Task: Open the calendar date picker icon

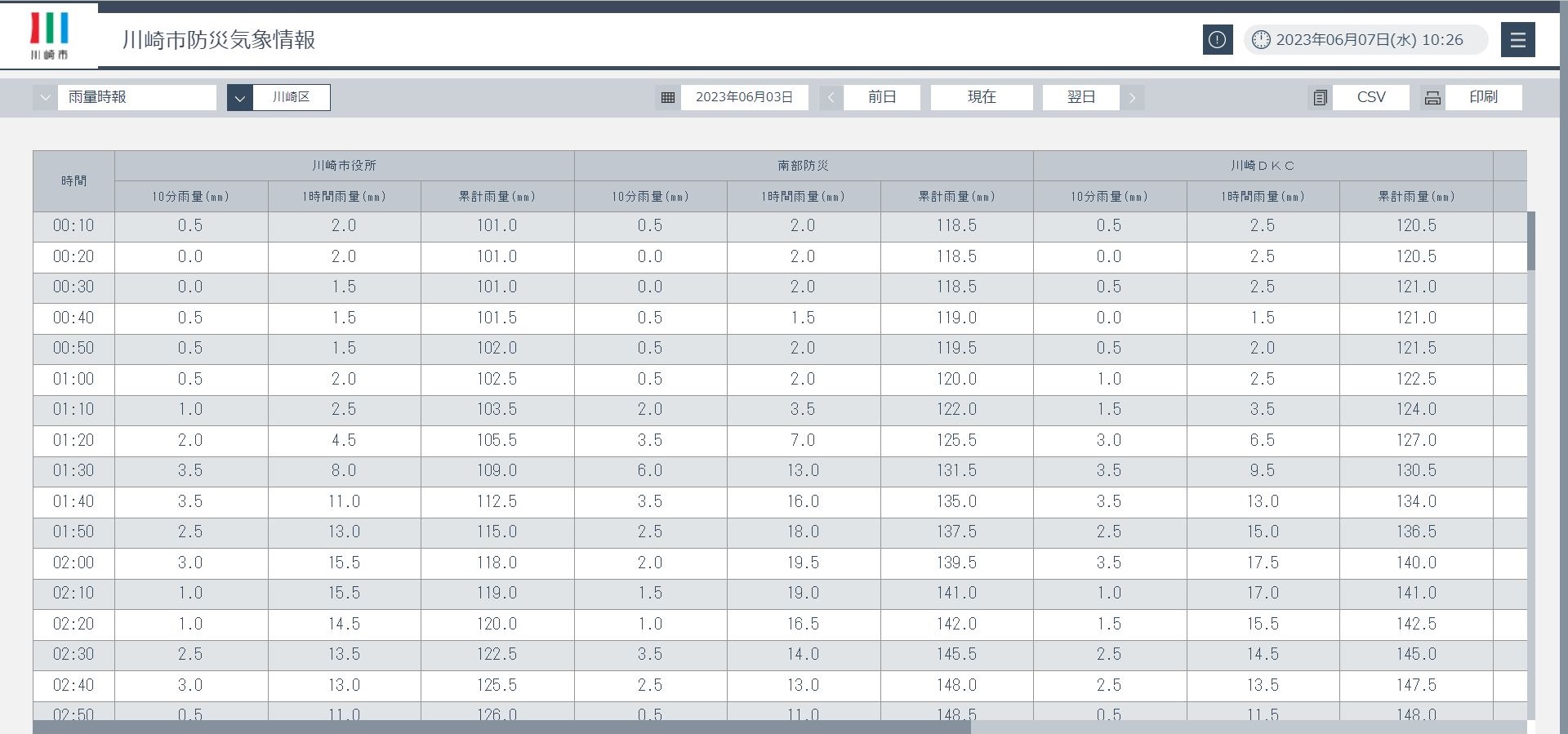Action: pos(667,97)
